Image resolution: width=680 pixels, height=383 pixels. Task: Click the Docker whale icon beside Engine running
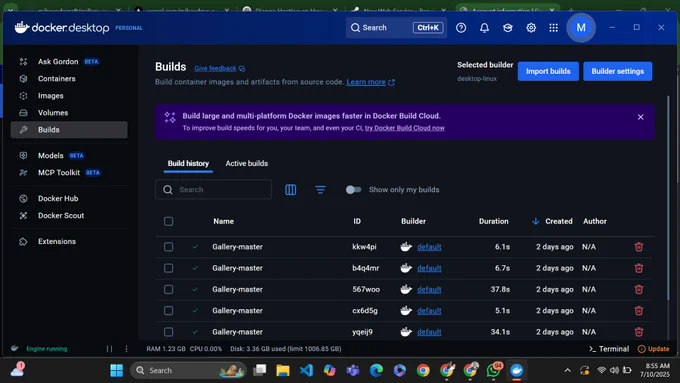coord(15,348)
